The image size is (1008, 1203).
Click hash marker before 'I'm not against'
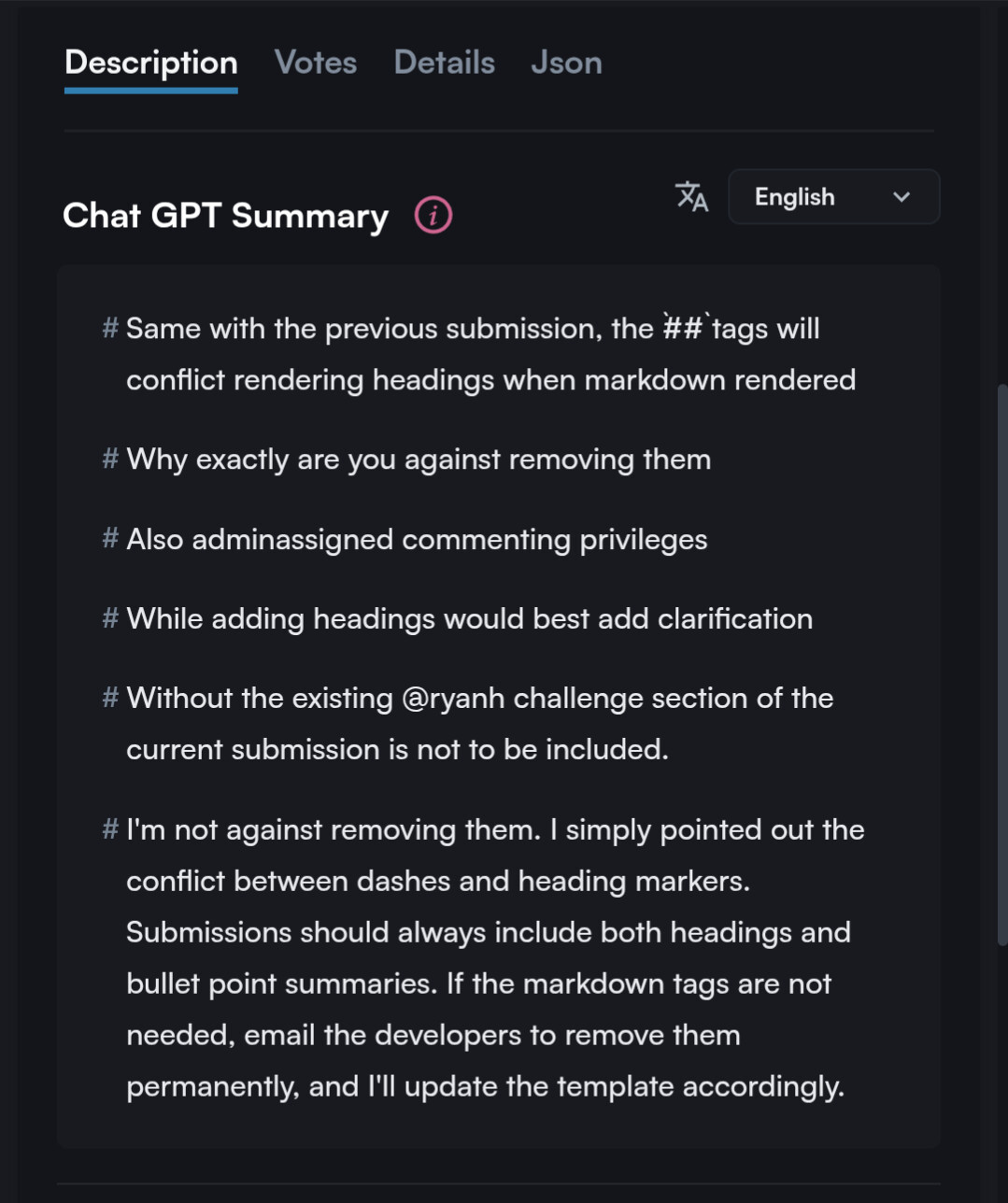(110, 828)
